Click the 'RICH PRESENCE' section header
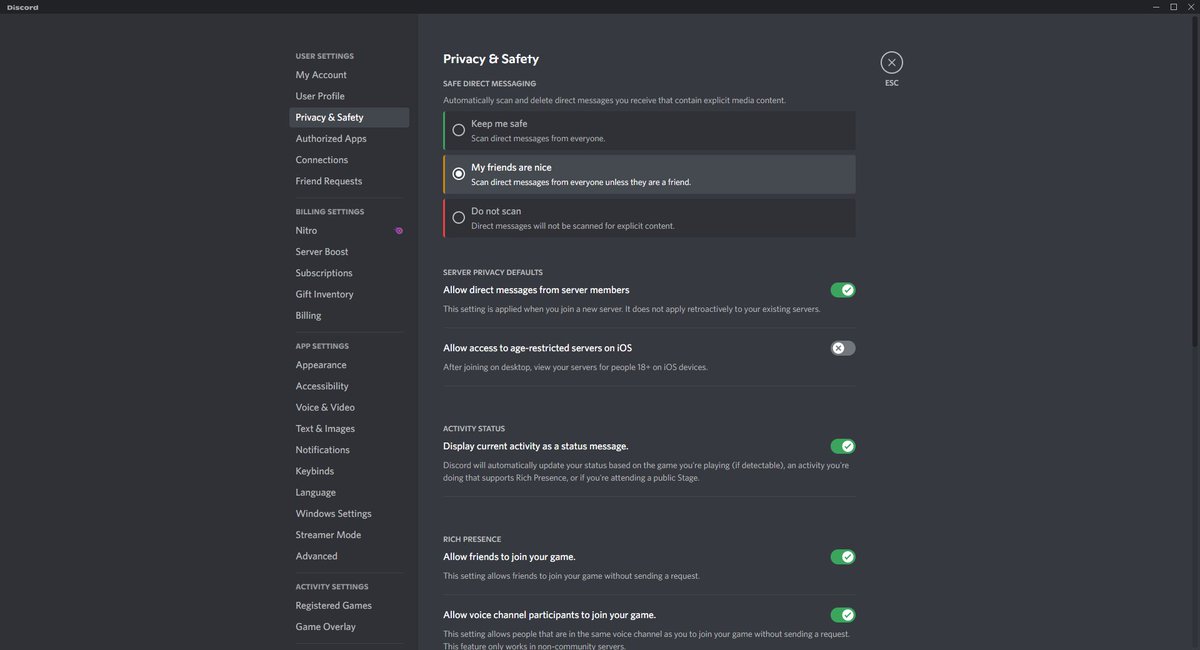1200x650 pixels. click(472, 540)
